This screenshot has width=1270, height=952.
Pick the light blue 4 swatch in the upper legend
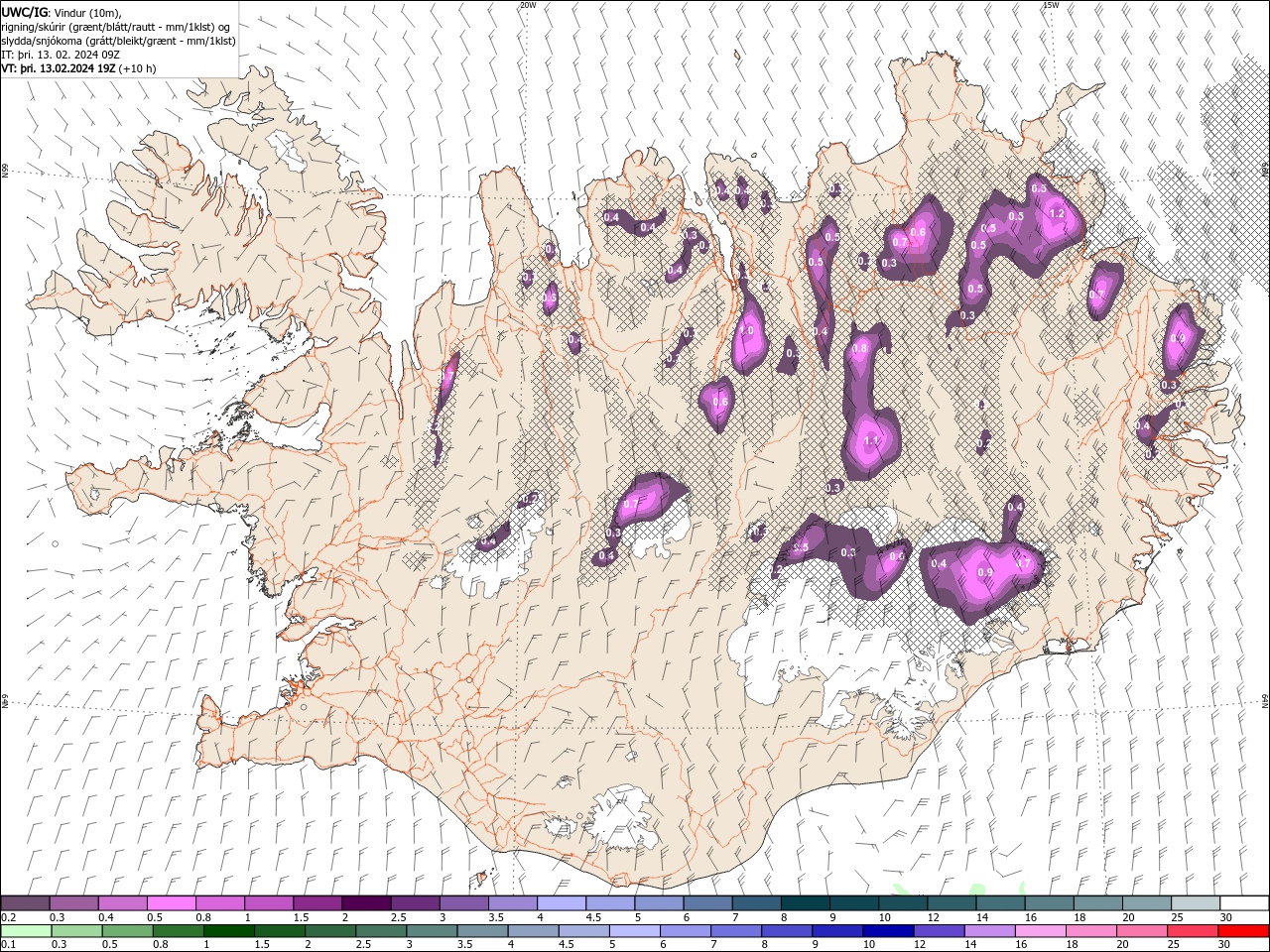click(561, 903)
